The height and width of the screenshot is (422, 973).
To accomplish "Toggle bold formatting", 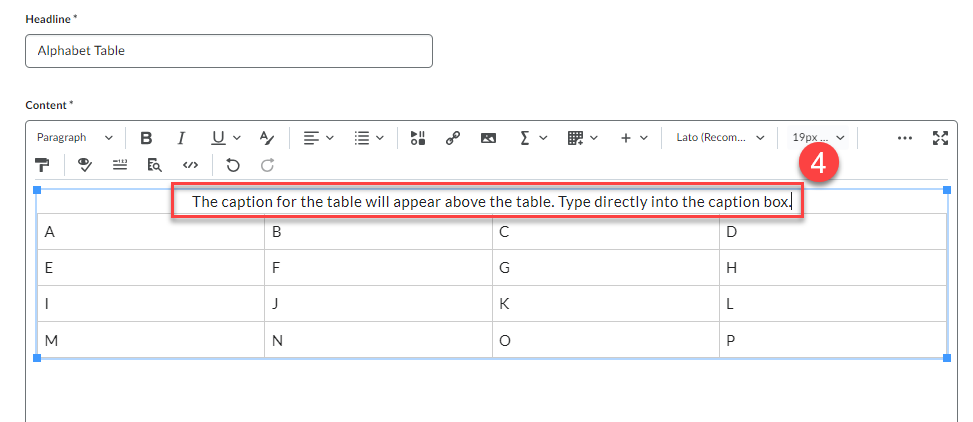I will (x=146, y=138).
